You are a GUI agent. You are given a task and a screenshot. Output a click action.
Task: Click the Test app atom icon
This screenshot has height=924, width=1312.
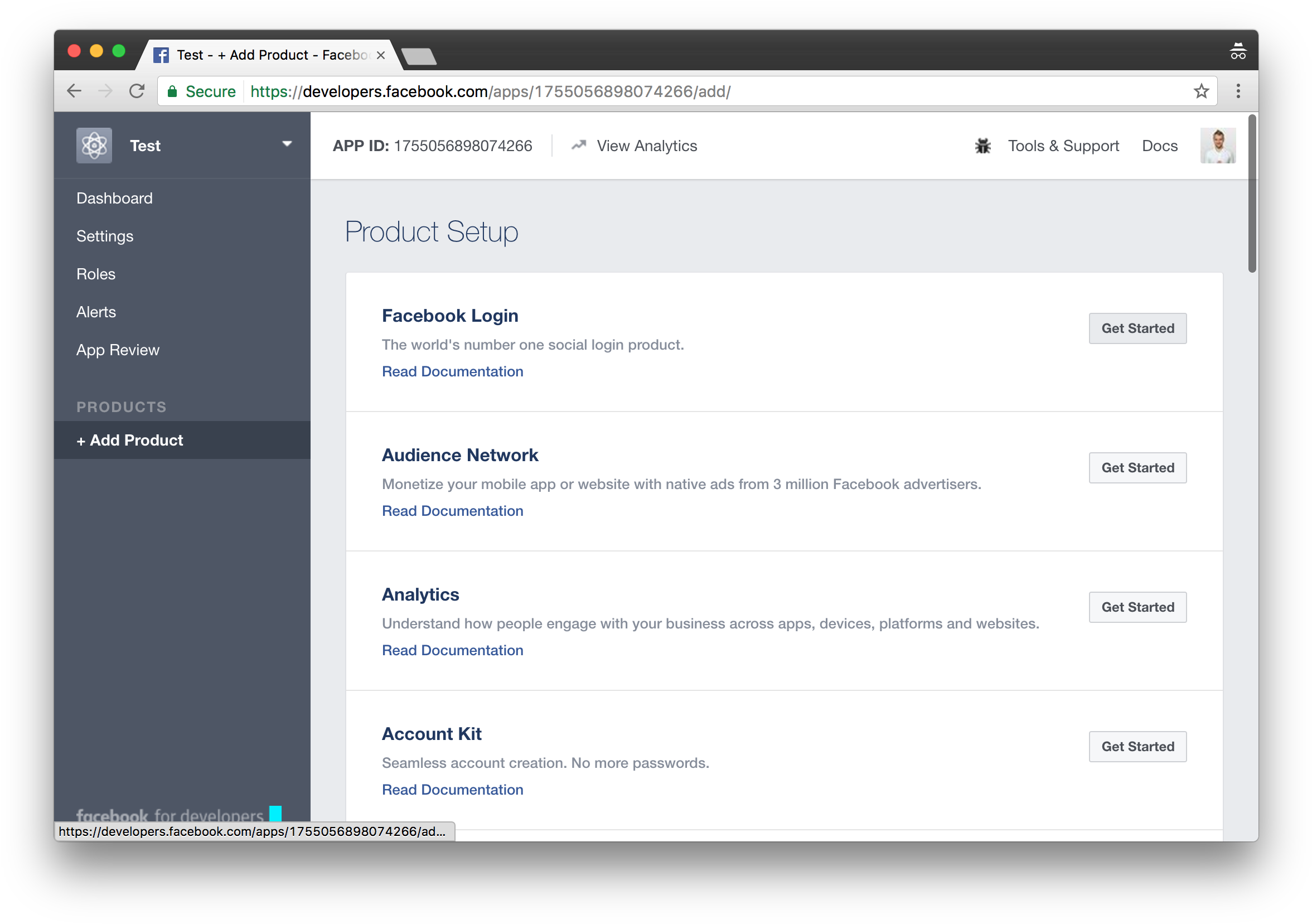coord(94,146)
